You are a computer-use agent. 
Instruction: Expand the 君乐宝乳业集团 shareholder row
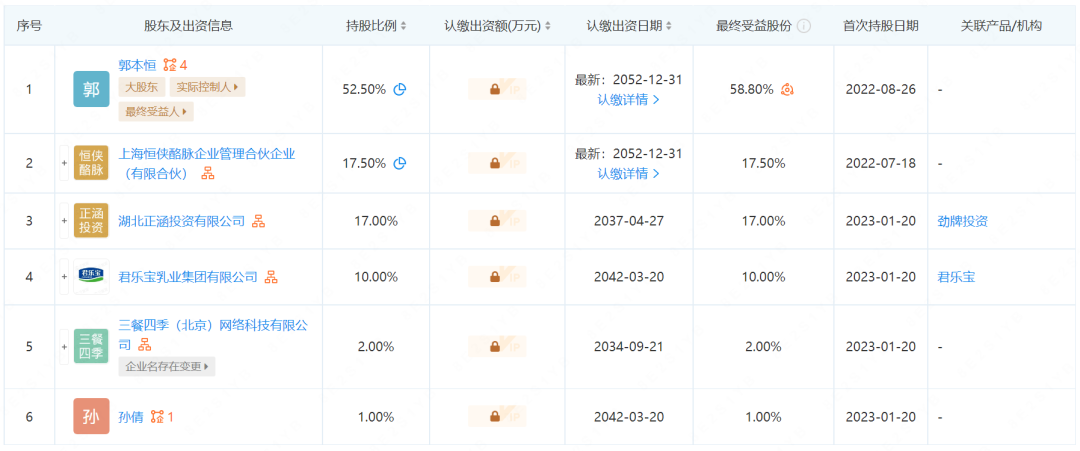click(65, 277)
